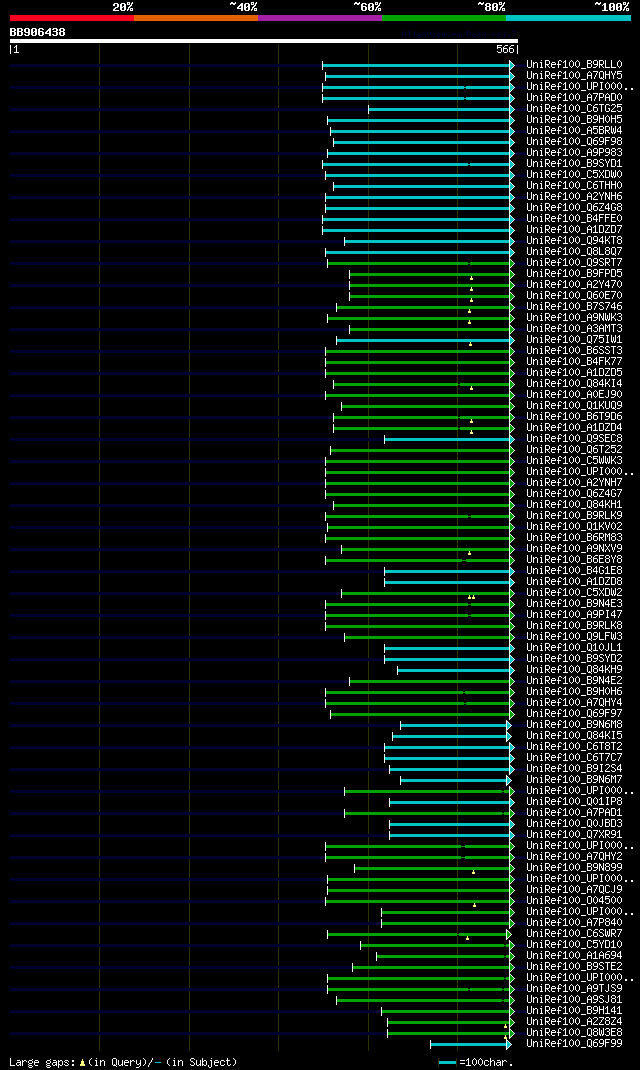Click label UniRef100_A2YNH6
The image size is (640, 1070).
click(x=574, y=197)
